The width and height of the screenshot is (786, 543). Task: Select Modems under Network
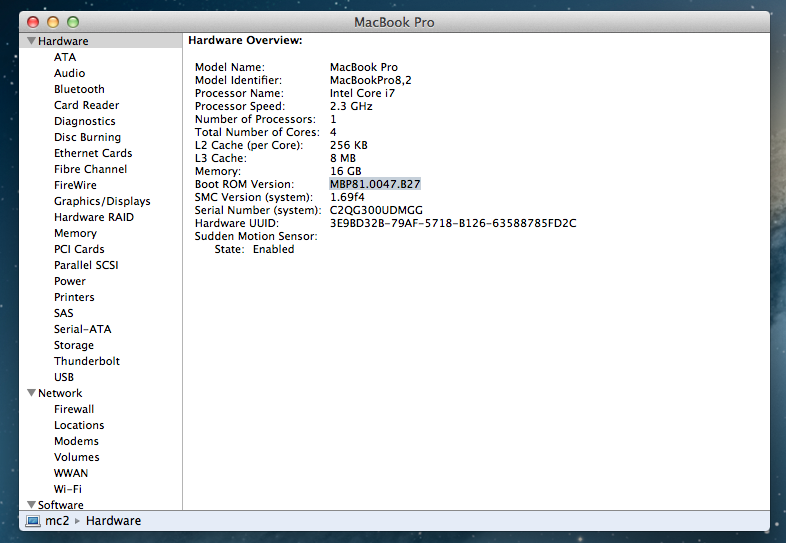point(76,441)
